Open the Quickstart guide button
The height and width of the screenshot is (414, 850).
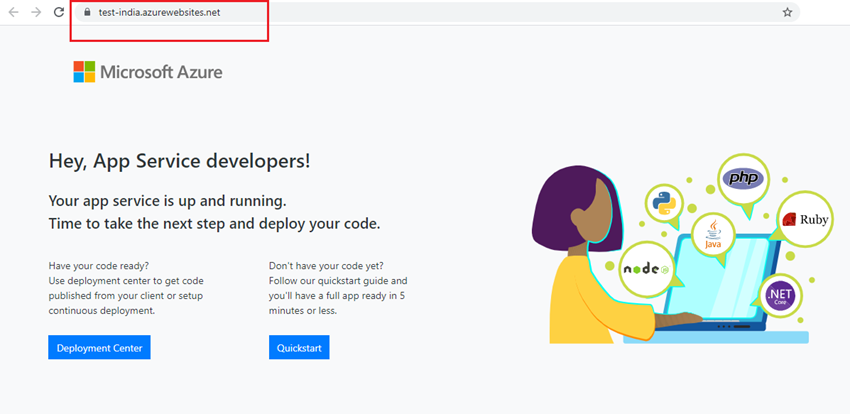pyautogui.click(x=299, y=347)
